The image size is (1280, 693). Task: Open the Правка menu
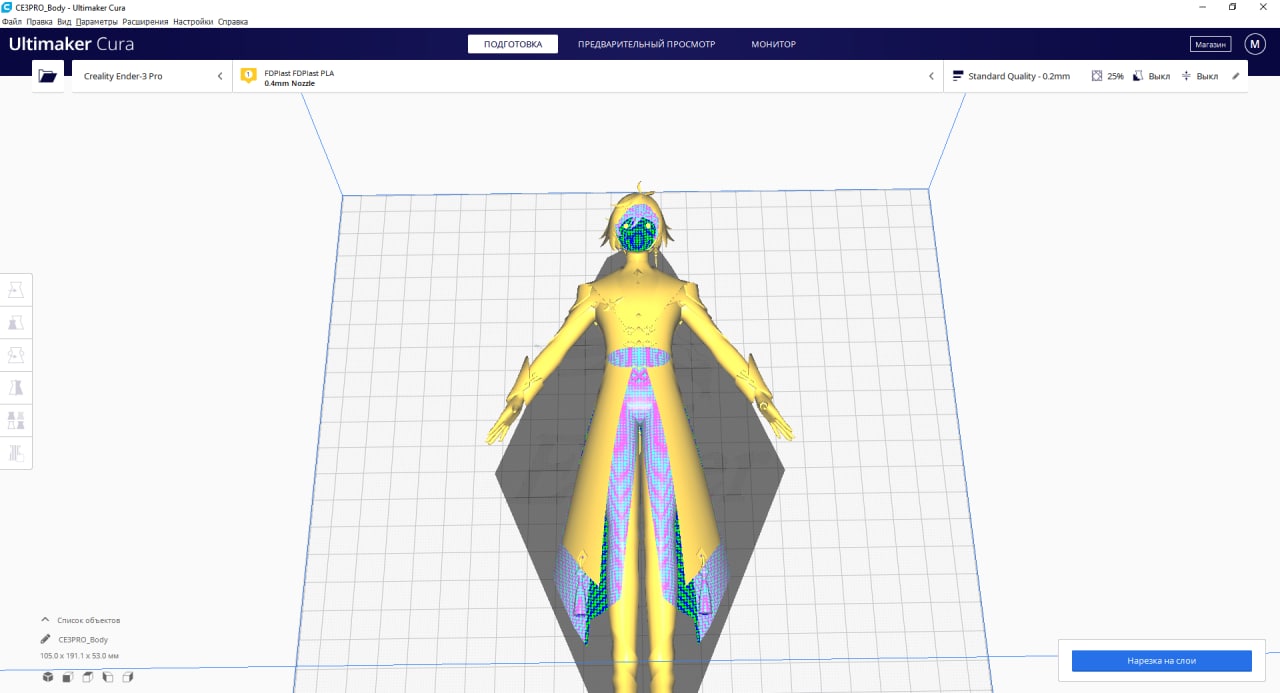[x=40, y=21]
